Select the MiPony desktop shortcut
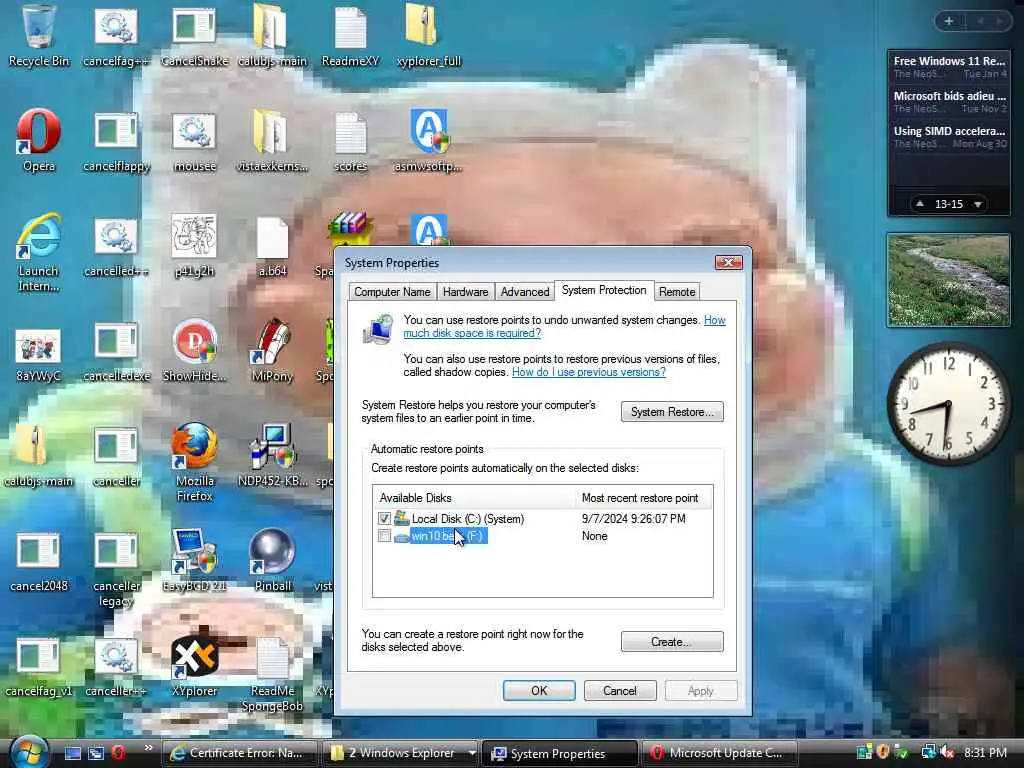Image resolution: width=1024 pixels, height=768 pixels. (272, 350)
